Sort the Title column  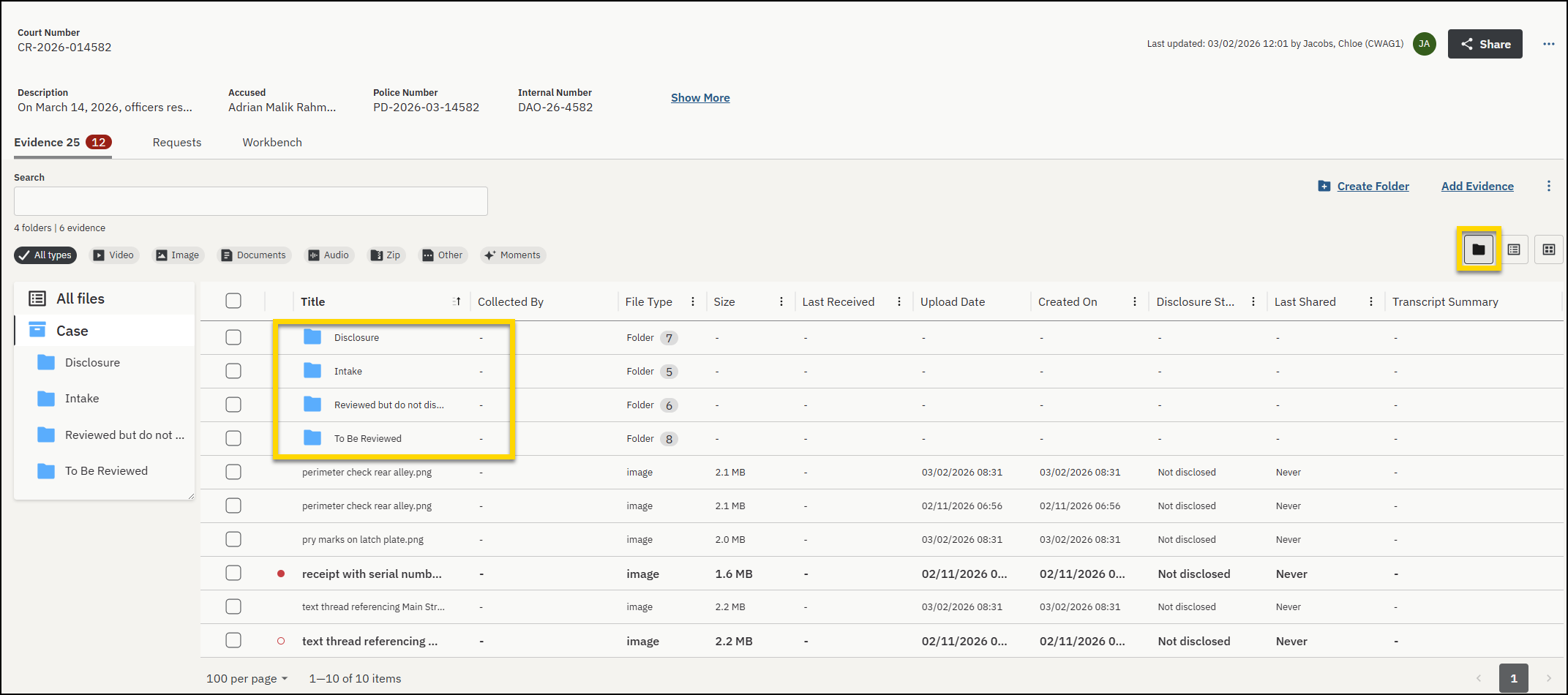coord(456,301)
